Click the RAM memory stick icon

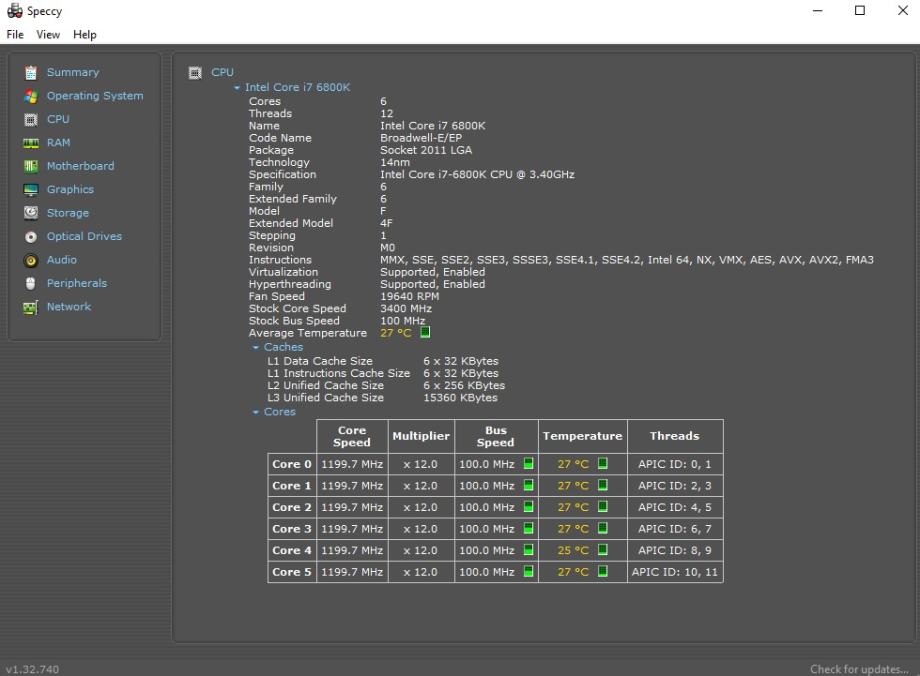coord(31,143)
